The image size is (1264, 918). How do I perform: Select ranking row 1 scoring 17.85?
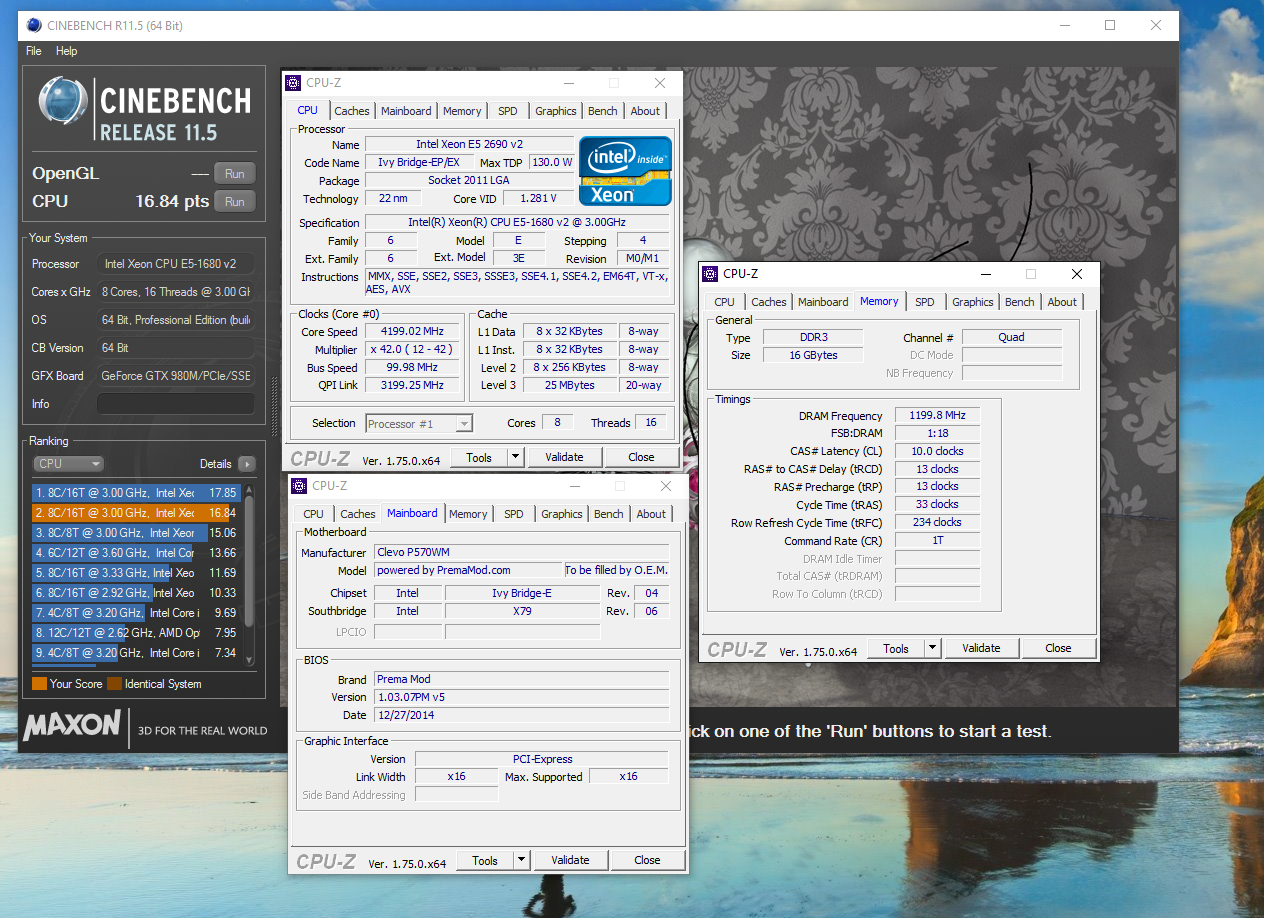click(135, 493)
